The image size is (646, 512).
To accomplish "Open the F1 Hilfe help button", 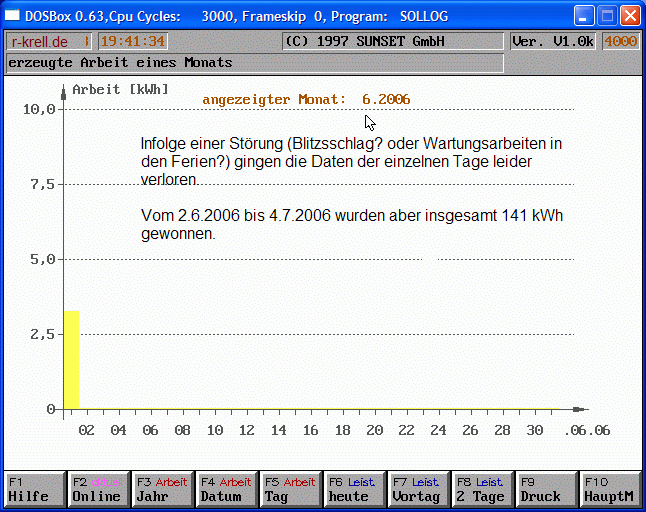I will pos(35,489).
